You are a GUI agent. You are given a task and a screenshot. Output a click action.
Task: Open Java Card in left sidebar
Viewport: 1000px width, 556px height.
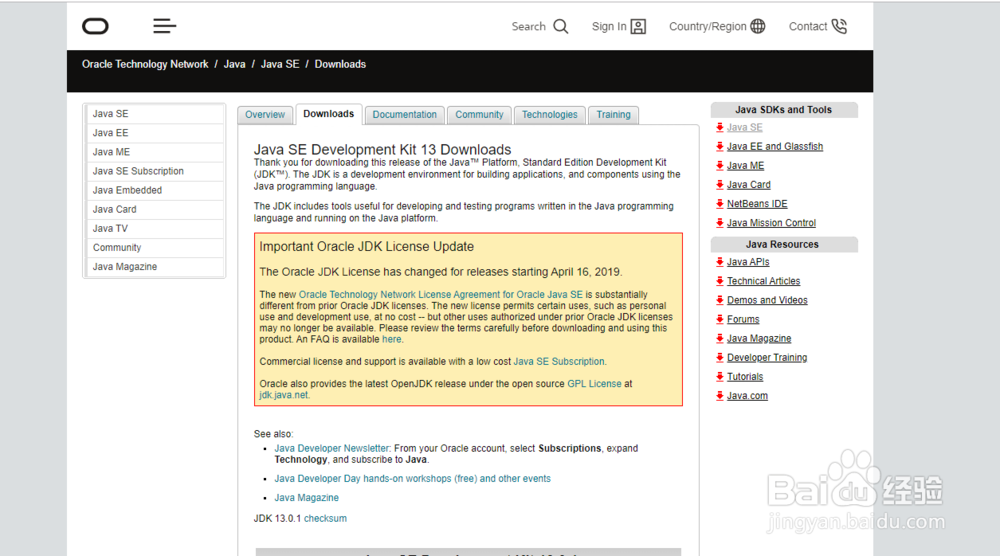point(154,209)
